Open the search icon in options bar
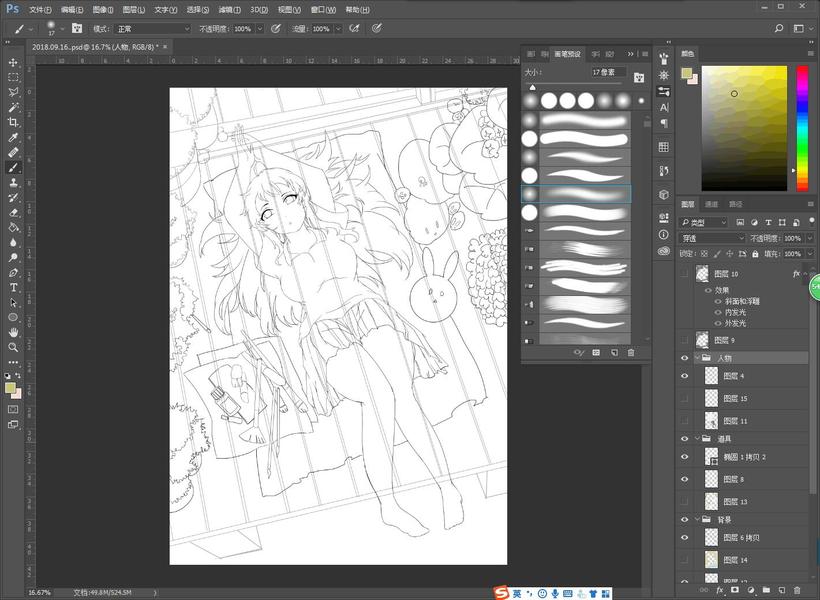This screenshot has width=820, height=600. click(x=779, y=29)
